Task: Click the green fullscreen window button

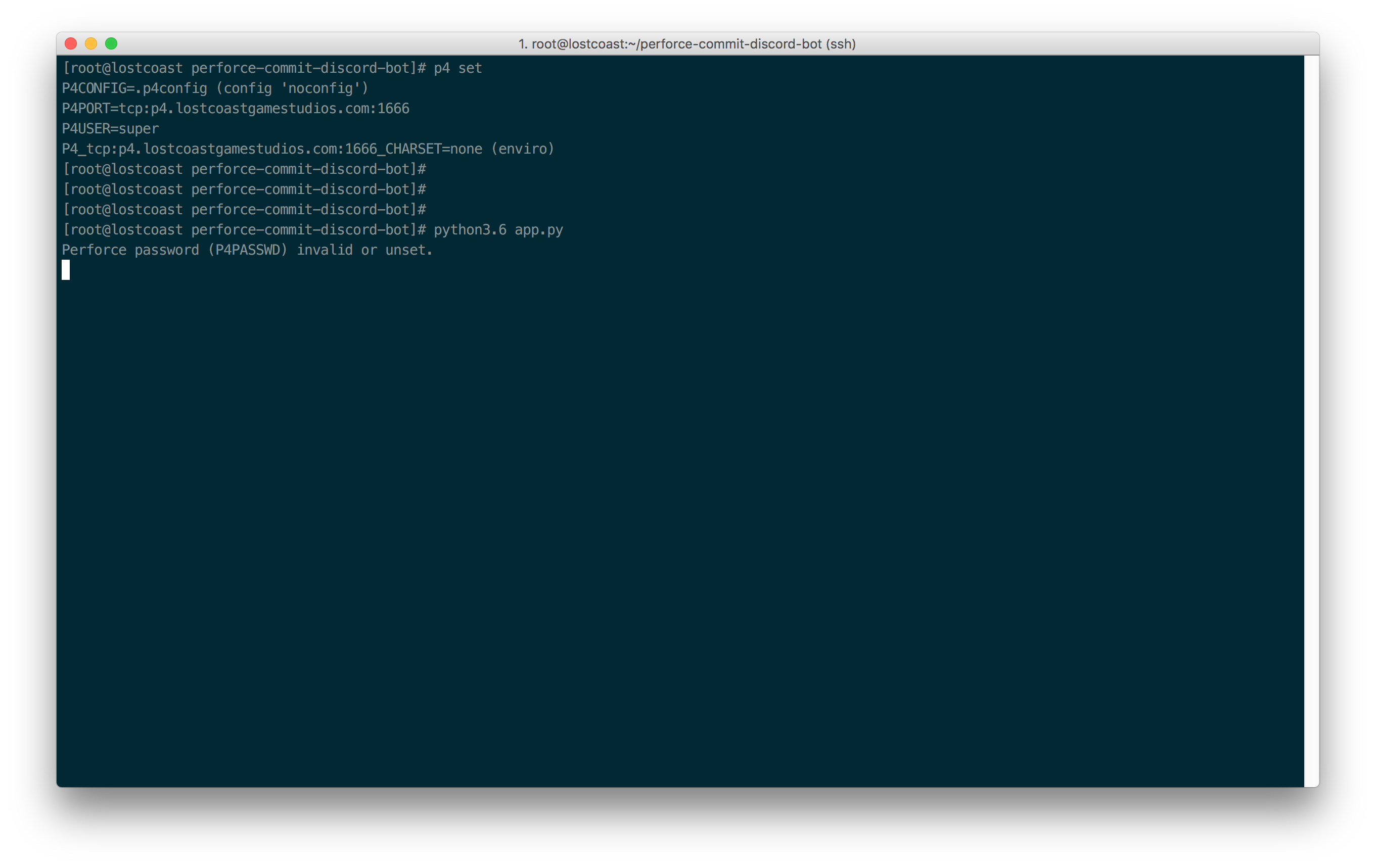Action: pyautogui.click(x=111, y=43)
